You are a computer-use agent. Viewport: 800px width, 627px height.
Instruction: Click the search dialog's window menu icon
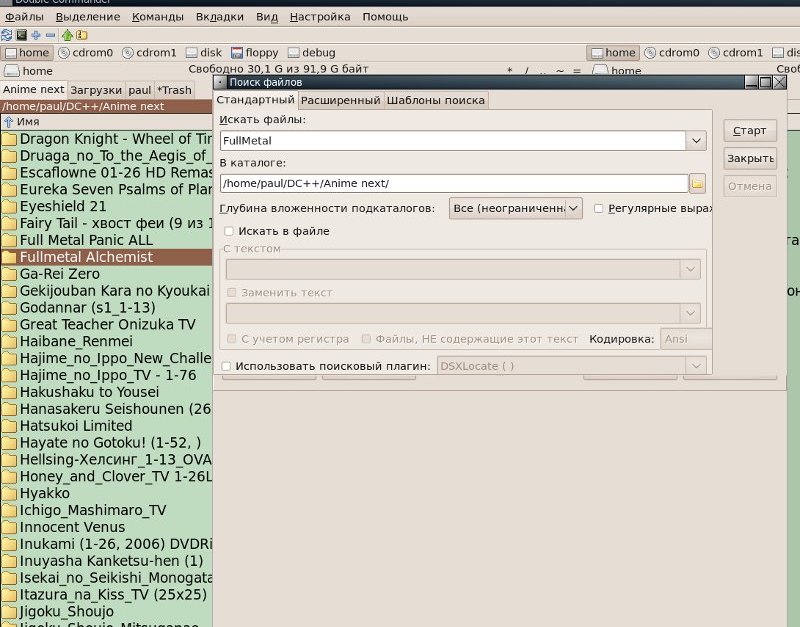coord(220,82)
